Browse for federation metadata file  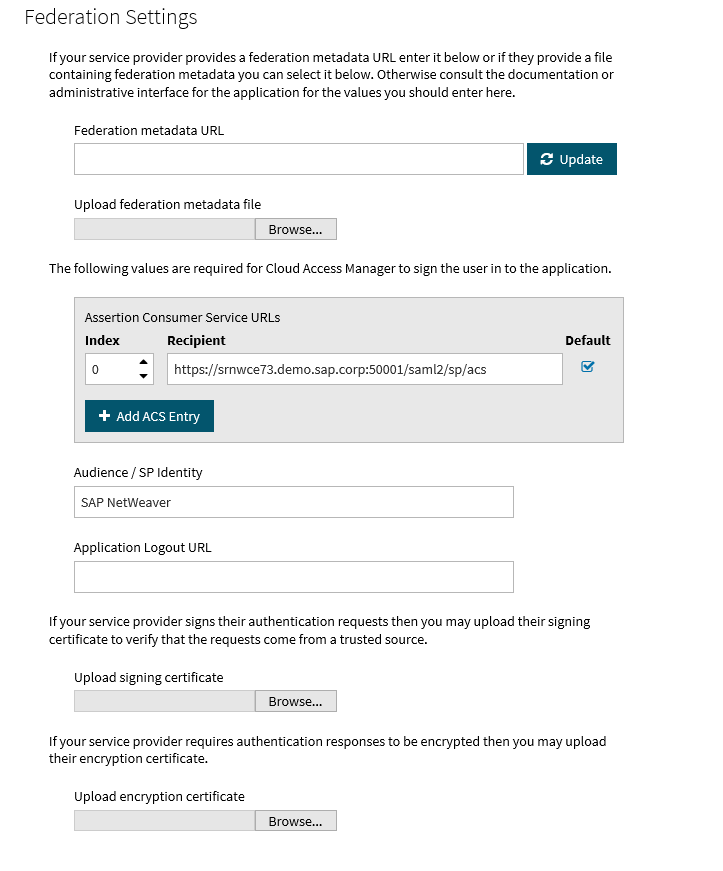(295, 230)
